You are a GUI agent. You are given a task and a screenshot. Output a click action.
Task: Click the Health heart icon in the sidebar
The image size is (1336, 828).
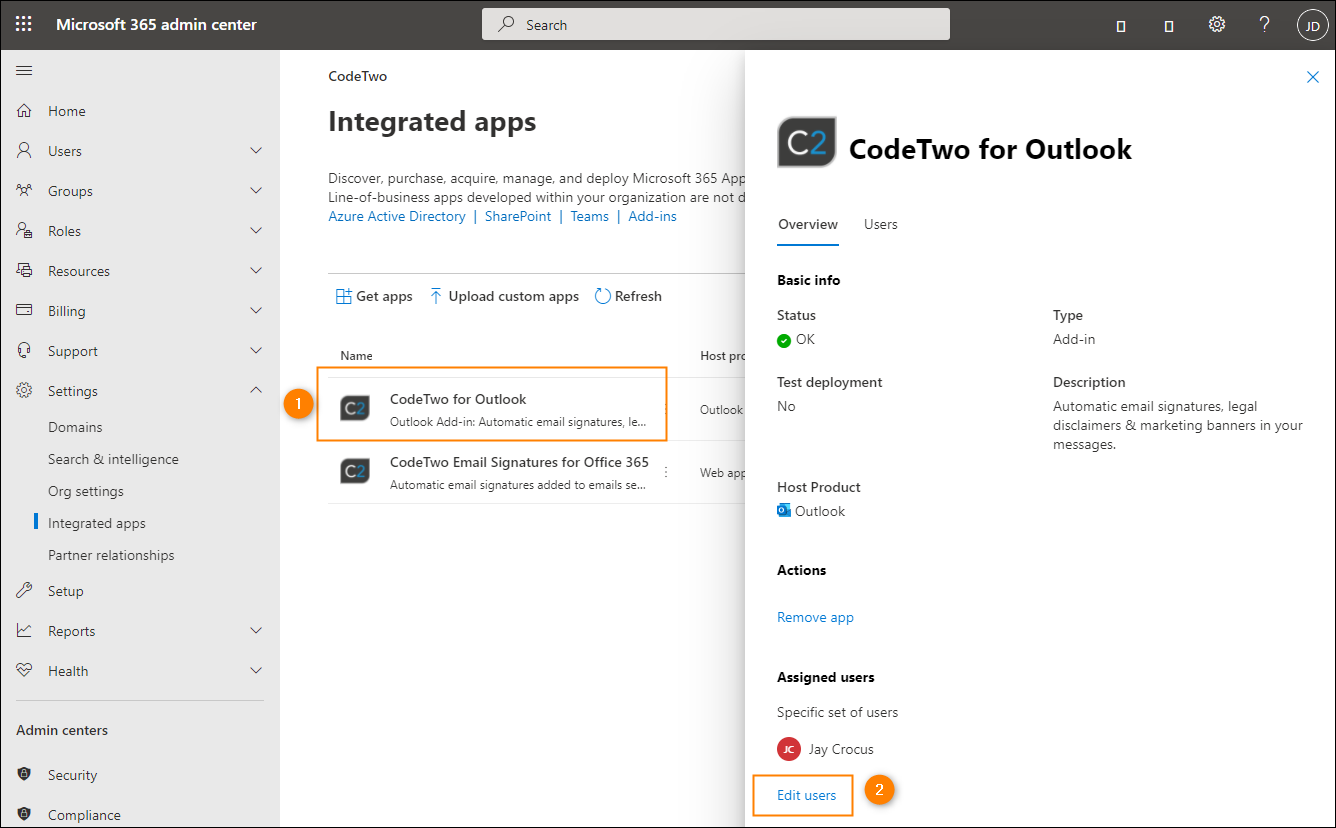point(25,671)
